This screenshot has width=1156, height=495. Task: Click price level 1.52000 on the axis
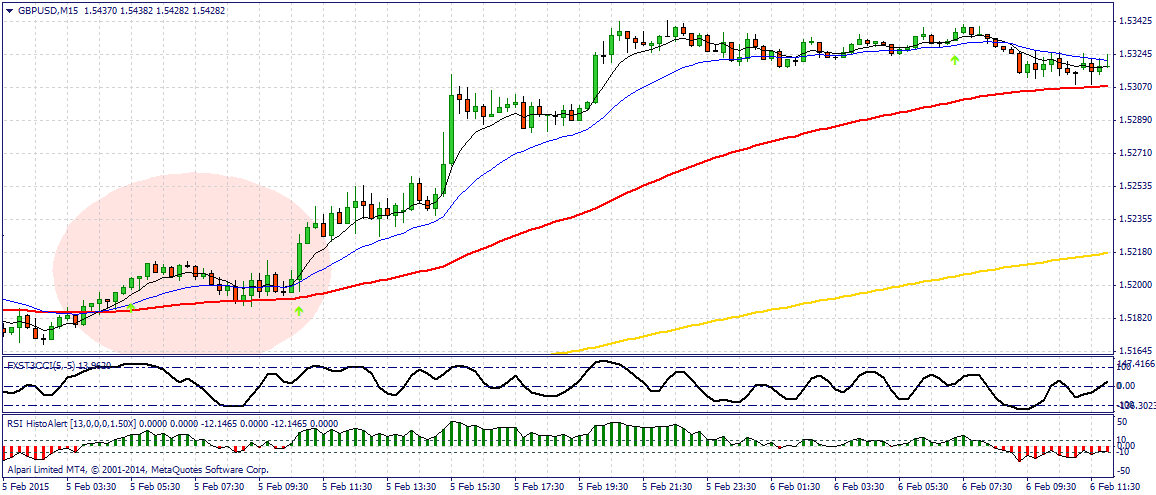[x=1133, y=285]
